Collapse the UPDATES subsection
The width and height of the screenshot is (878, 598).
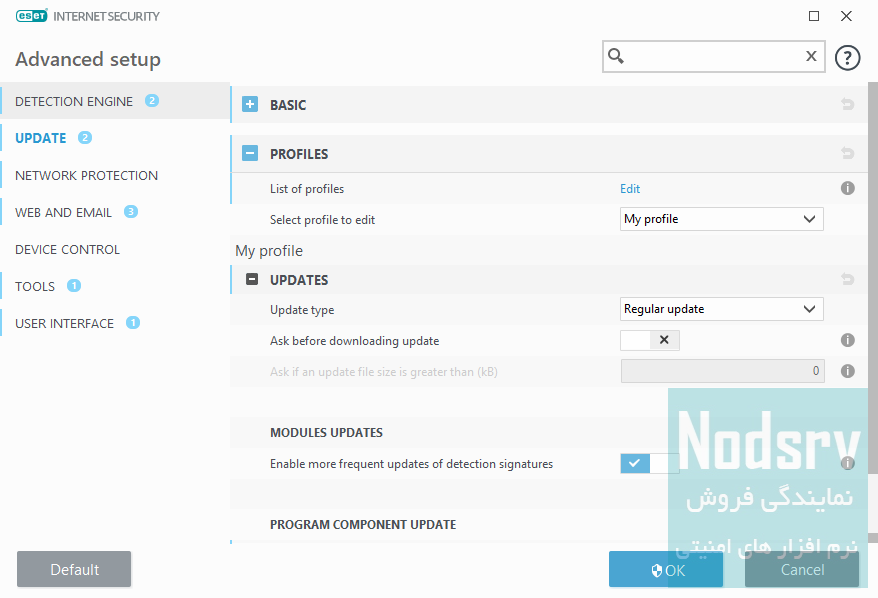tap(252, 279)
